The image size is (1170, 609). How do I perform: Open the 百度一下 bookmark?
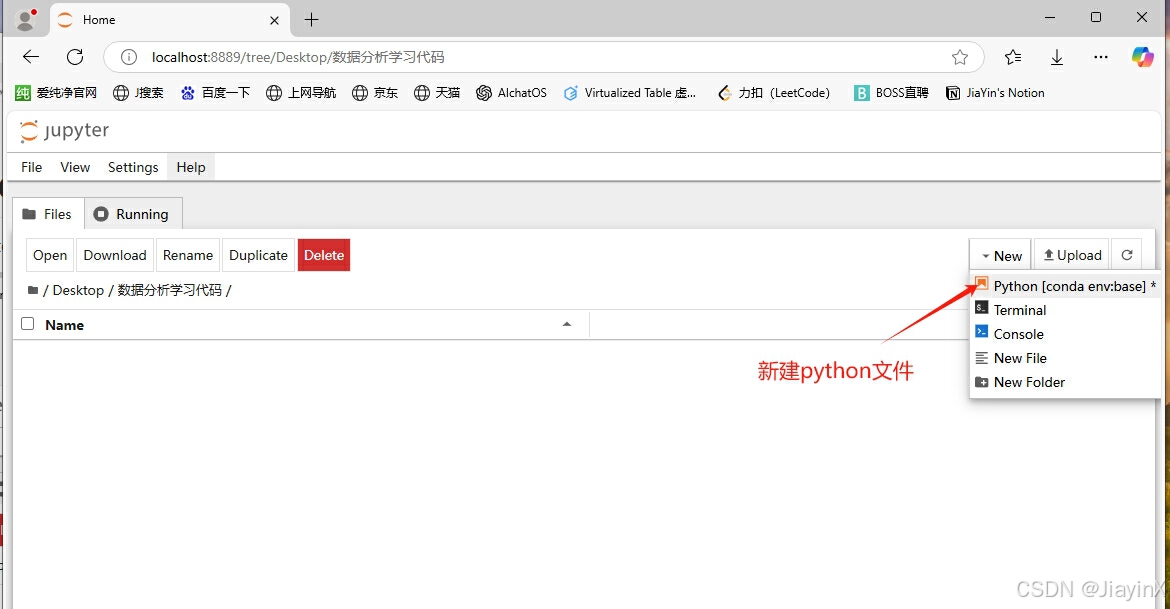(x=215, y=93)
